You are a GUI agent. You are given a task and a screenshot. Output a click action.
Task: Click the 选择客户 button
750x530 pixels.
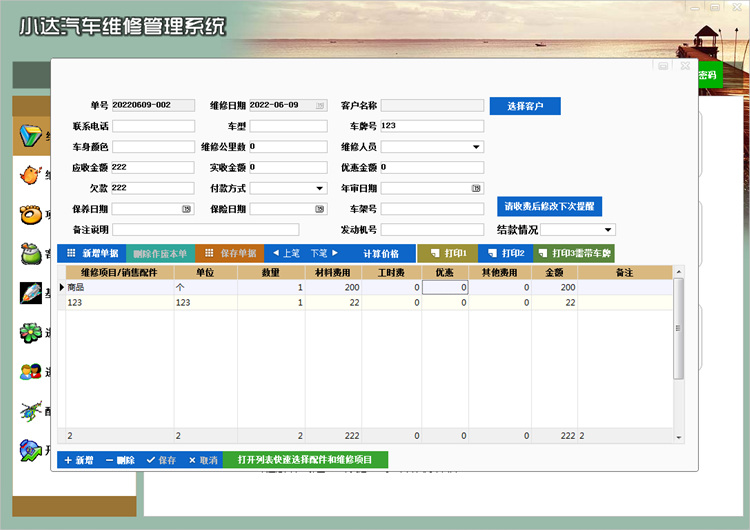[525, 106]
